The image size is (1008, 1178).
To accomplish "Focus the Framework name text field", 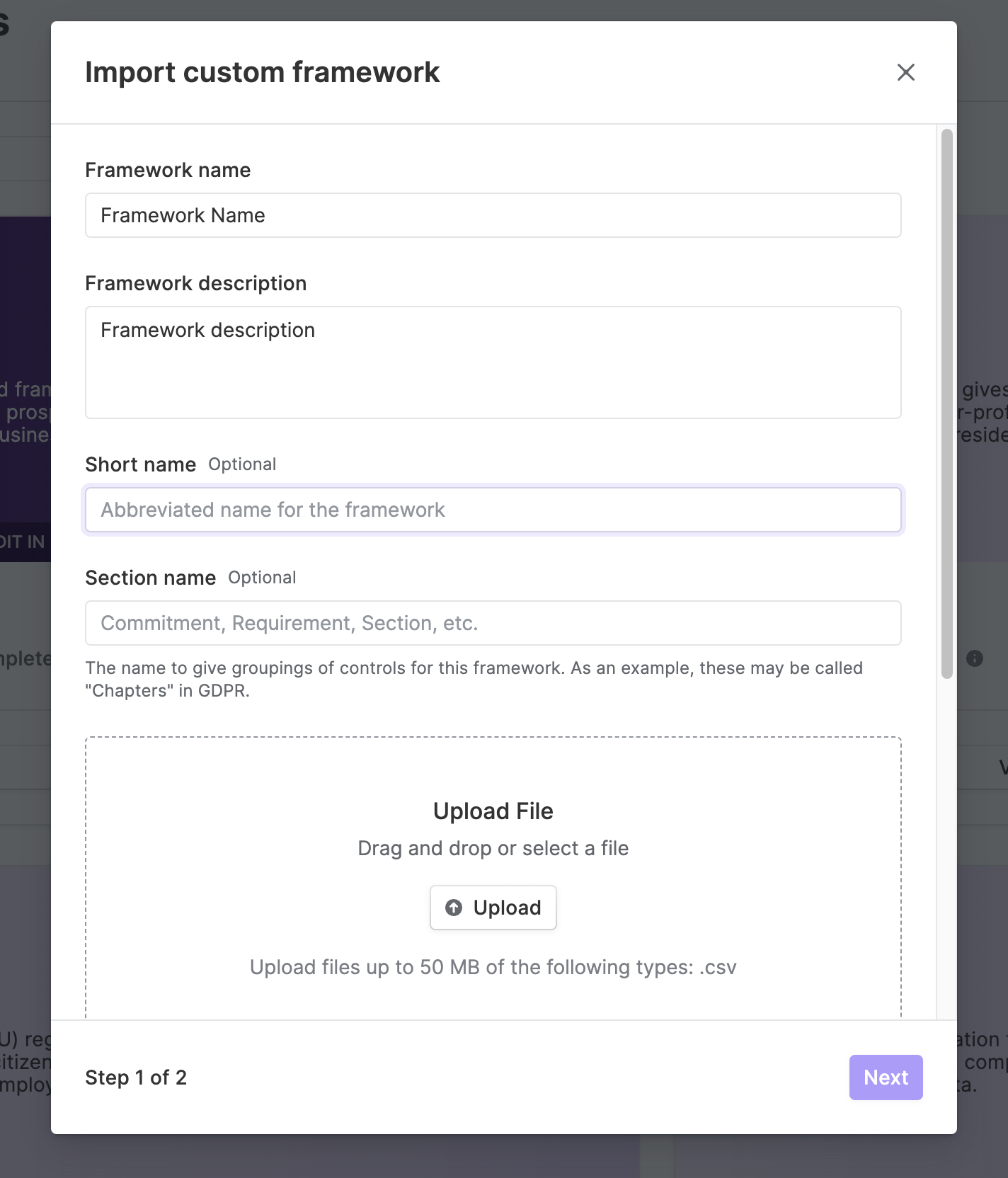I will (493, 215).
